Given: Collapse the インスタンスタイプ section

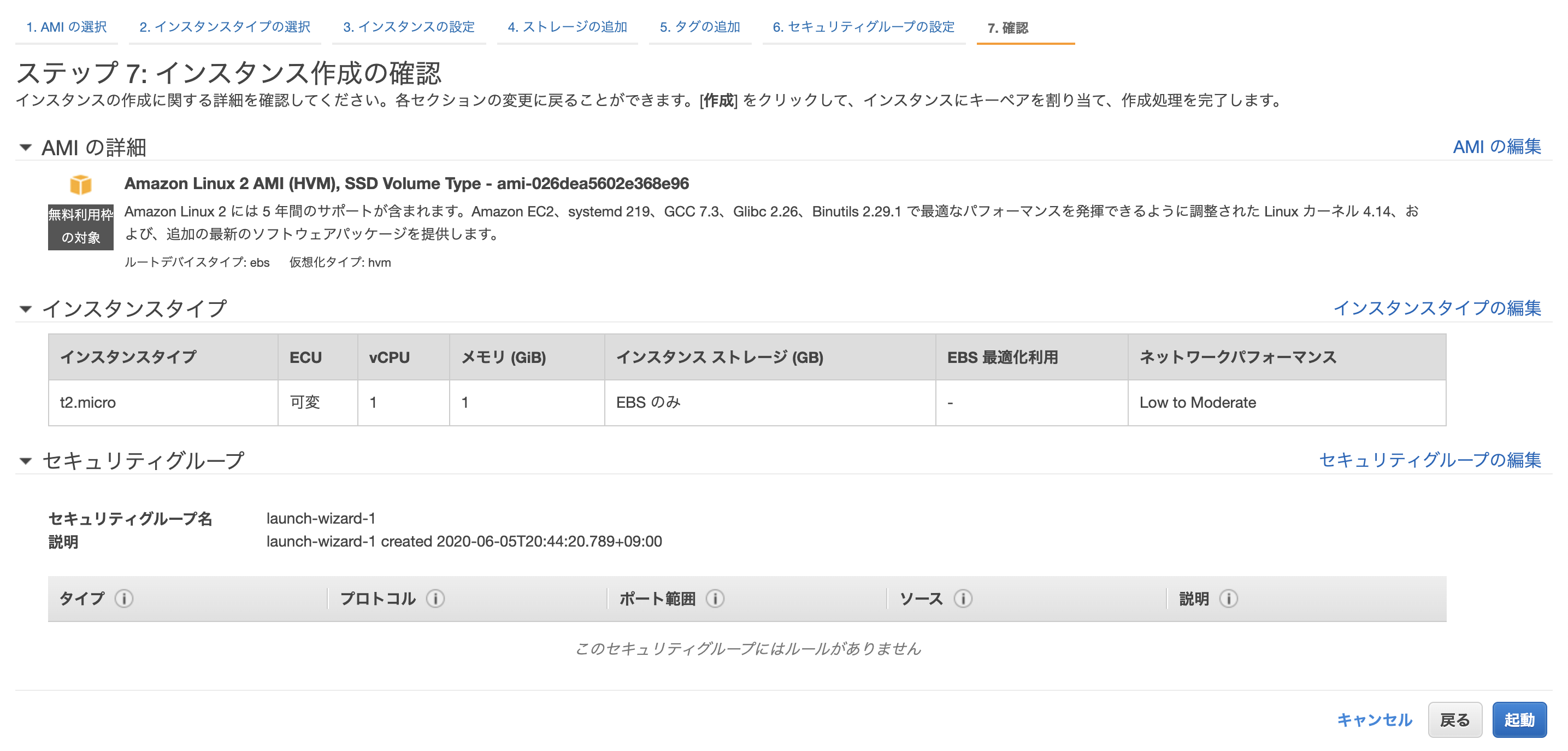Looking at the screenshot, I should tap(26, 309).
